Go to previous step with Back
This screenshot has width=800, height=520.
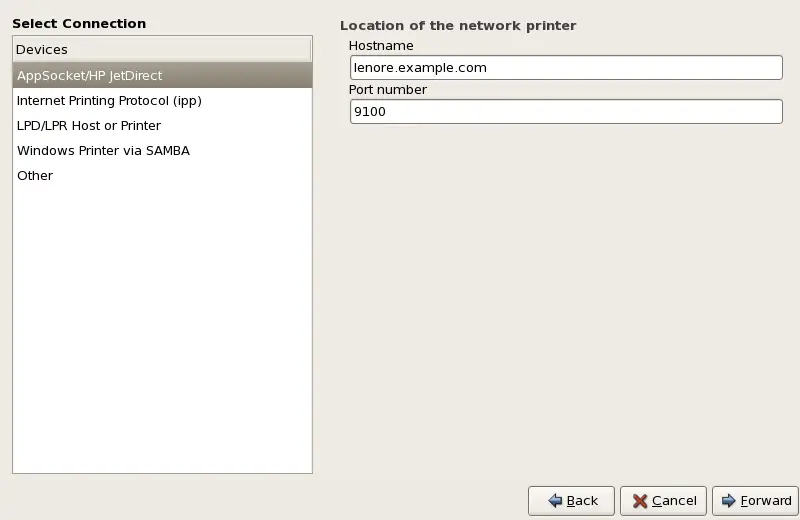click(571, 501)
